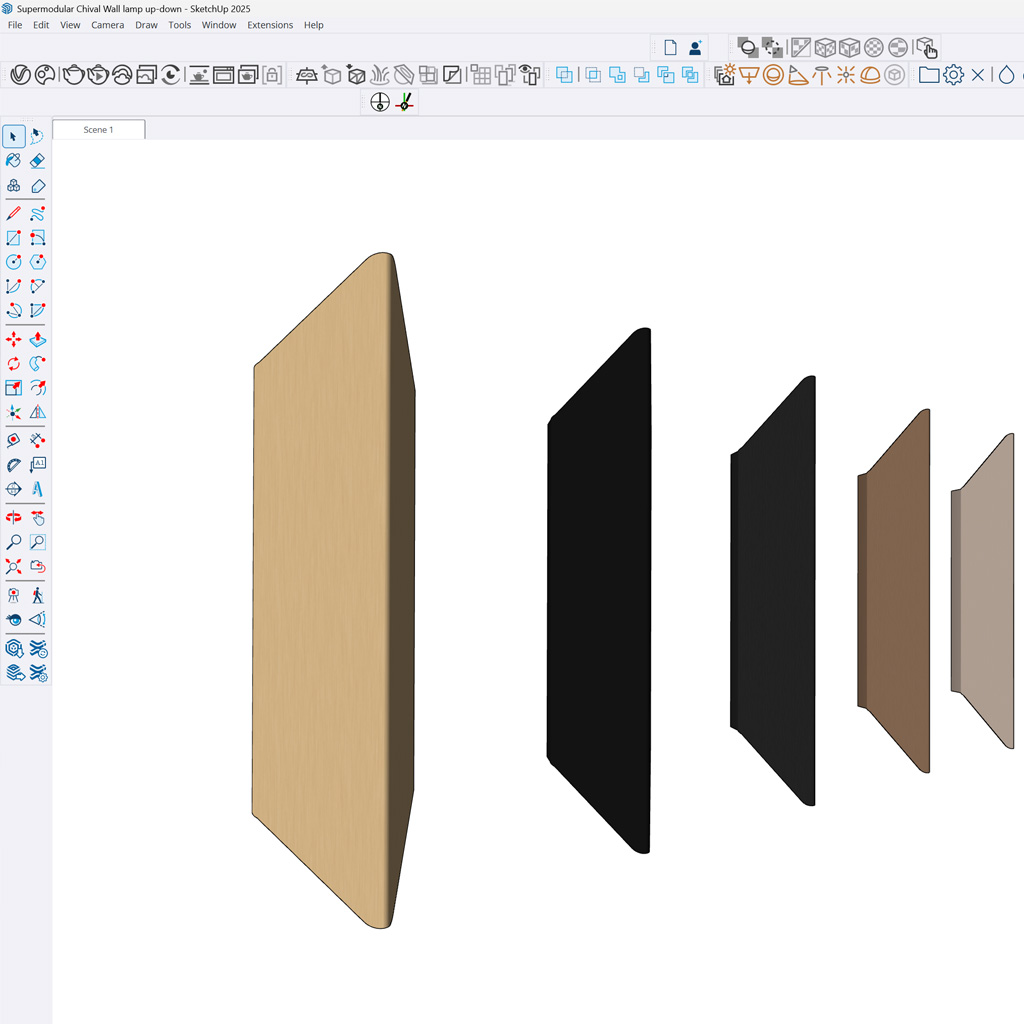1024x1024 pixels.
Task: Open the Extensions menu
Action: click(270, 25)
